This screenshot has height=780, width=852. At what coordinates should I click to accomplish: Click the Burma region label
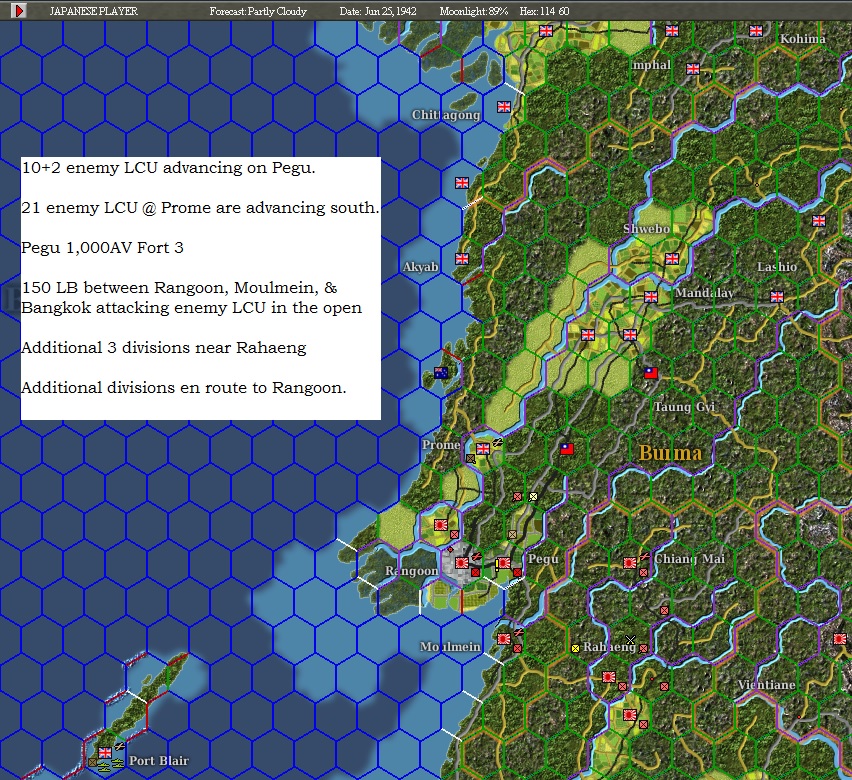coord(670,453)
